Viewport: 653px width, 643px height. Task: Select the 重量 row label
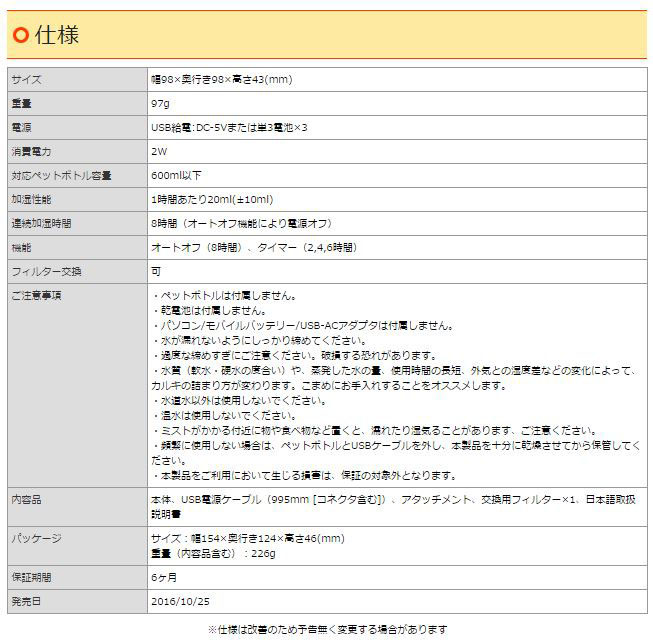22,103
